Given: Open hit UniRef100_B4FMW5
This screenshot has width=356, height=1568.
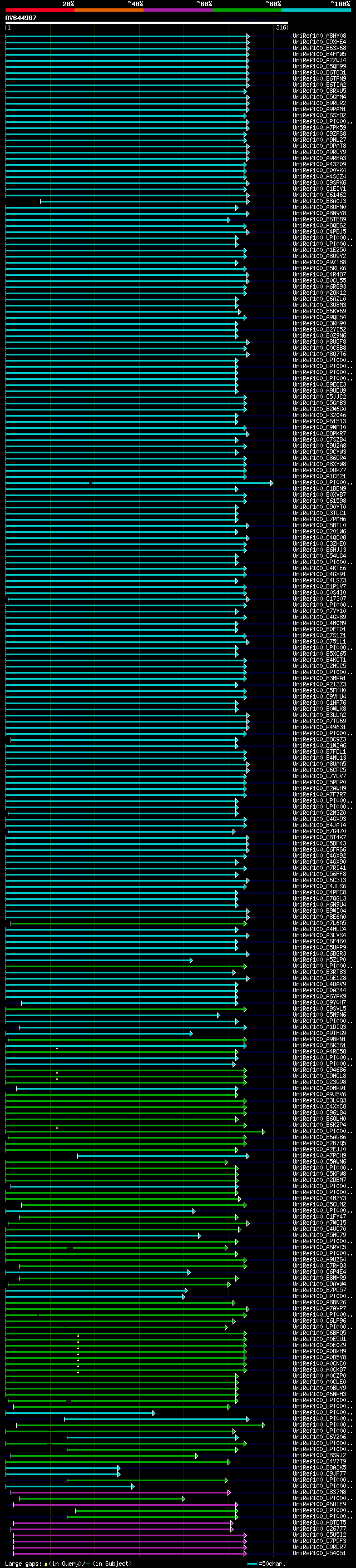Looking at the screenshot, I should coord(319,54).
